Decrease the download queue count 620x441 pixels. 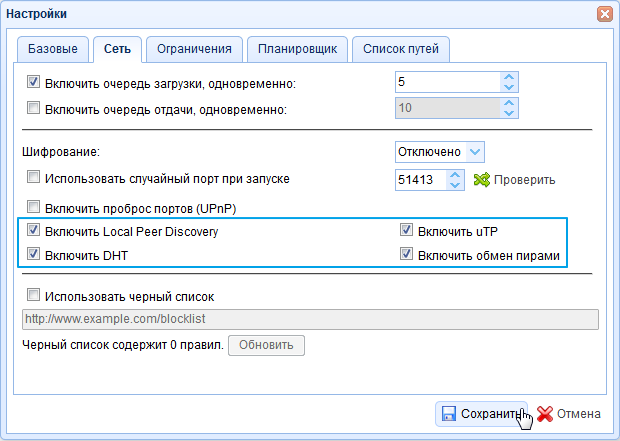click(x=509, y=87)
